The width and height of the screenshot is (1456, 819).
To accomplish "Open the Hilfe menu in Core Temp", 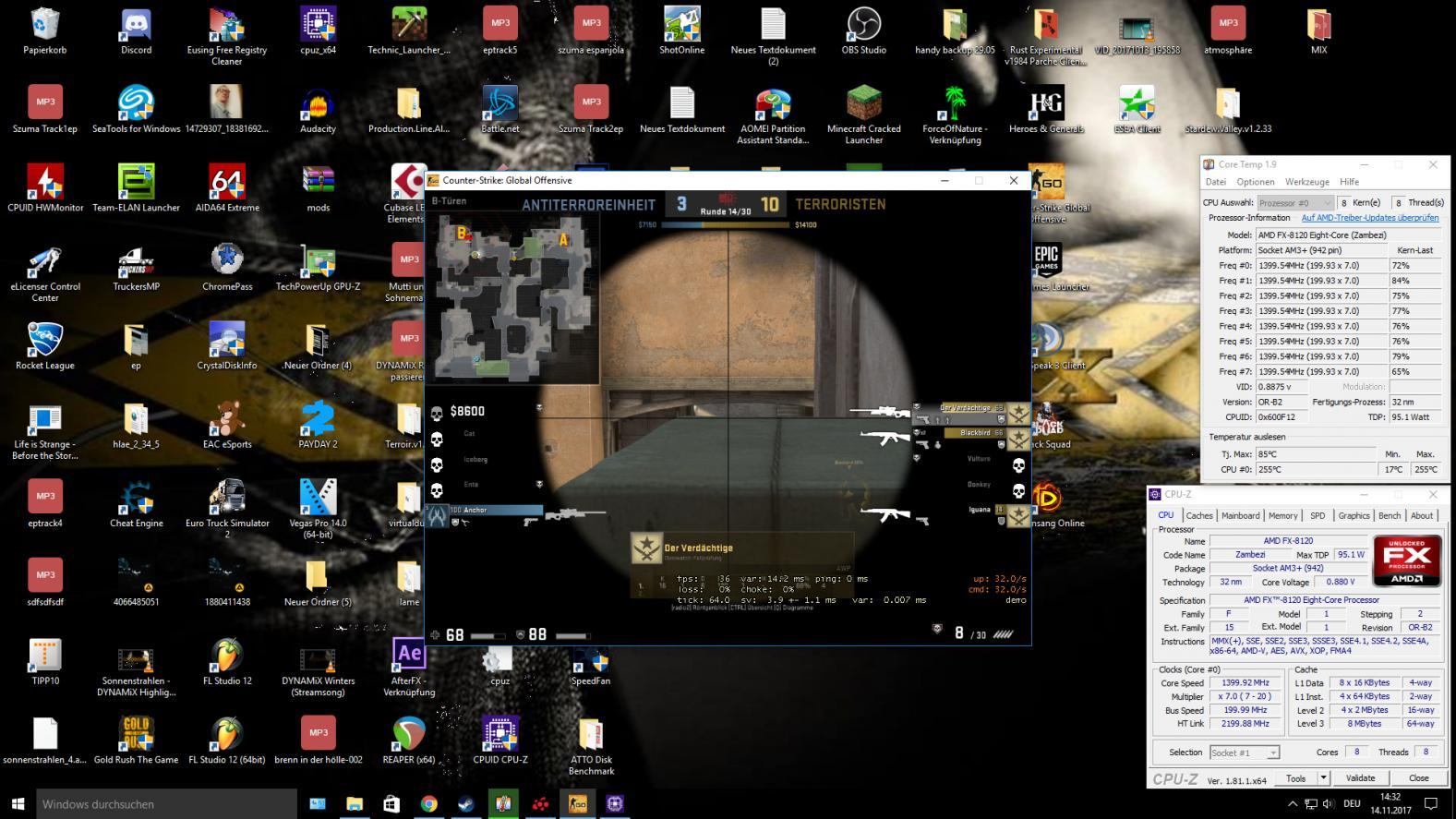I will [x=1349, y=182].
